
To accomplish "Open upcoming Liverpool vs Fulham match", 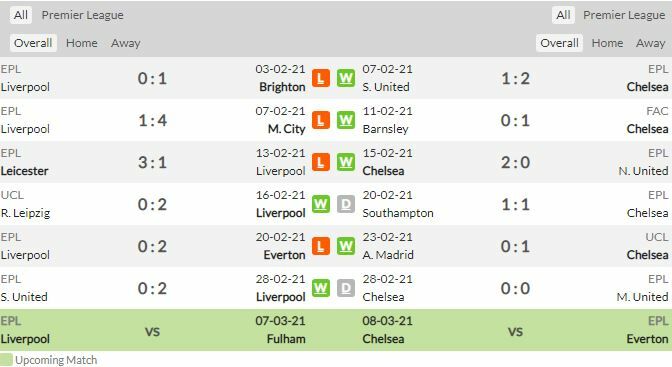I will [x=153, y=330].
